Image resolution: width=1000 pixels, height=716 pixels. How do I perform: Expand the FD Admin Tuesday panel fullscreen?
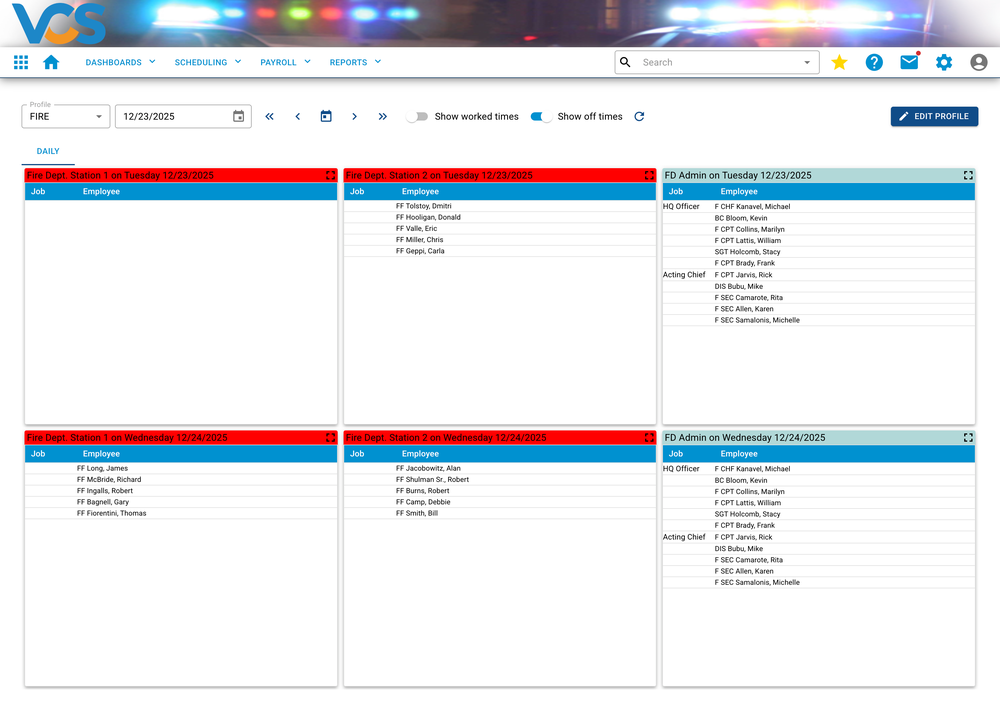(x=967, y=175)
